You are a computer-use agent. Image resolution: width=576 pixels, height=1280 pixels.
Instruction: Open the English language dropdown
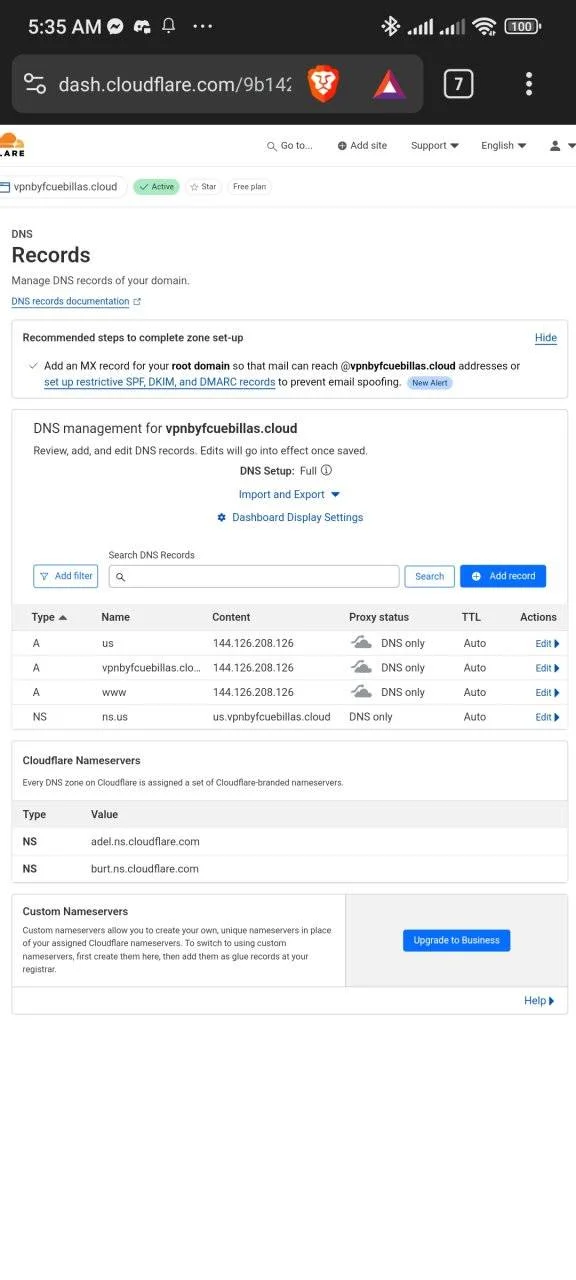coord(504,146)
